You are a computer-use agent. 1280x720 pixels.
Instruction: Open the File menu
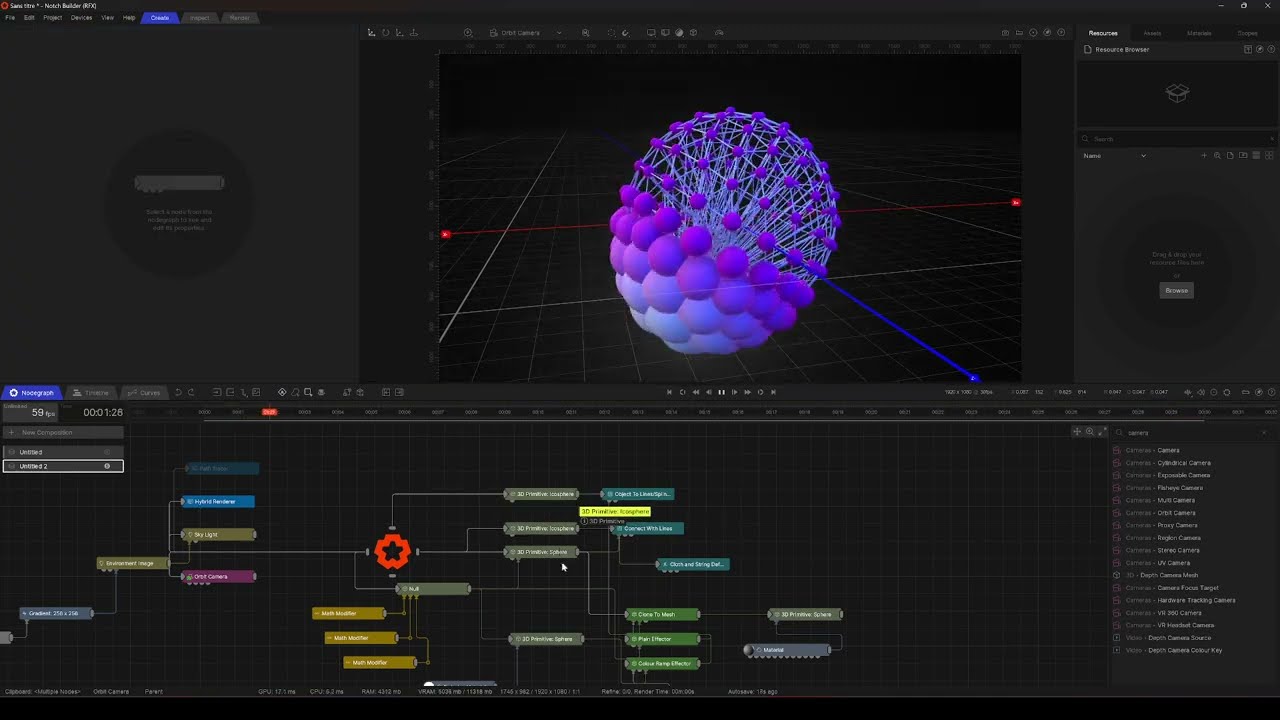10,18
